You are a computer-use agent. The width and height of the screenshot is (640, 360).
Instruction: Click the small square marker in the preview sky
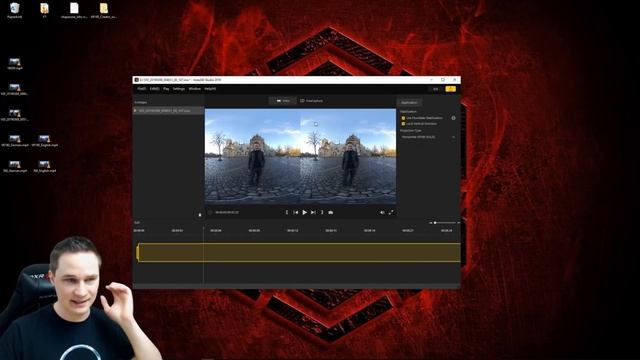(316, 124)
